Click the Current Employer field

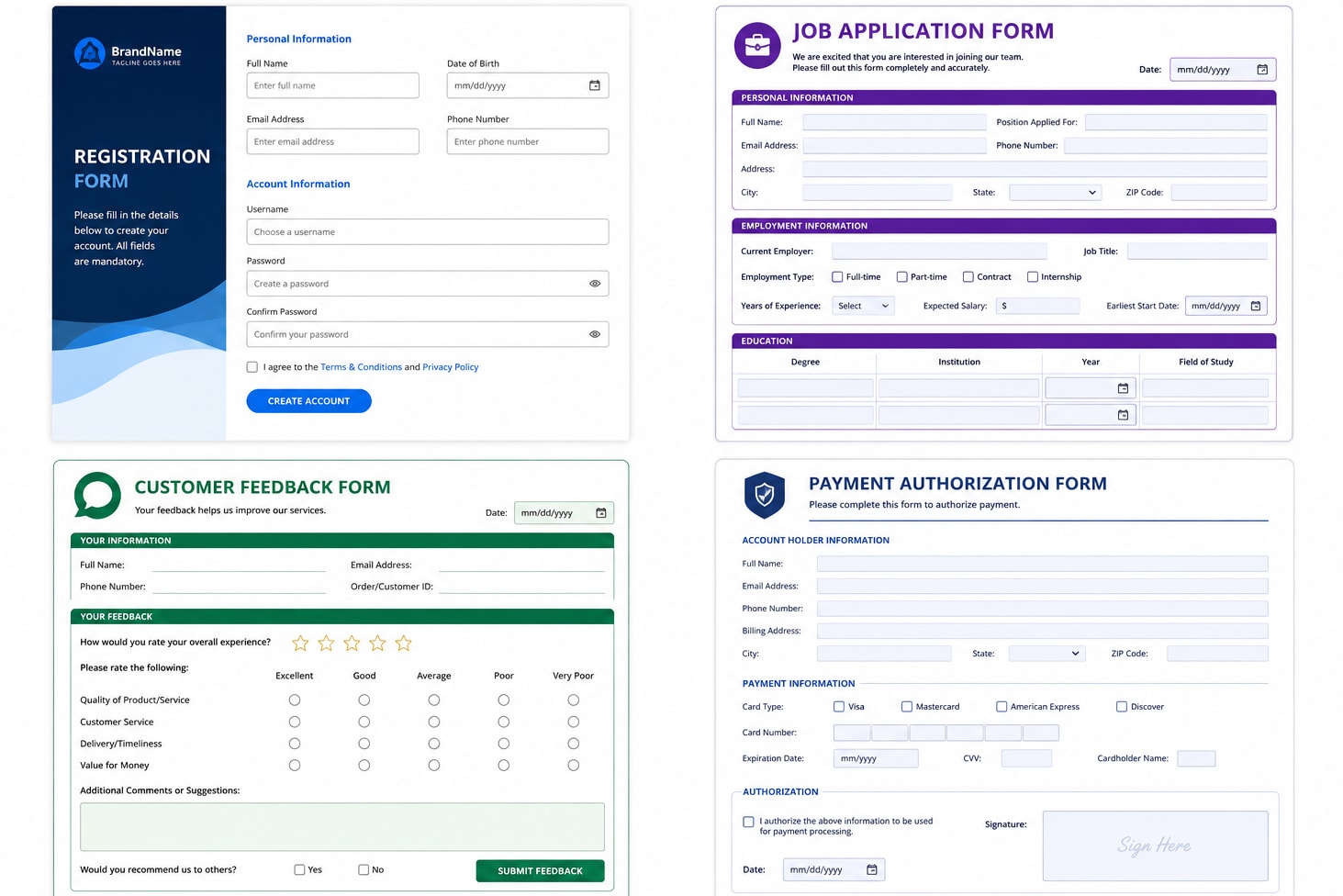pos(939,252)
